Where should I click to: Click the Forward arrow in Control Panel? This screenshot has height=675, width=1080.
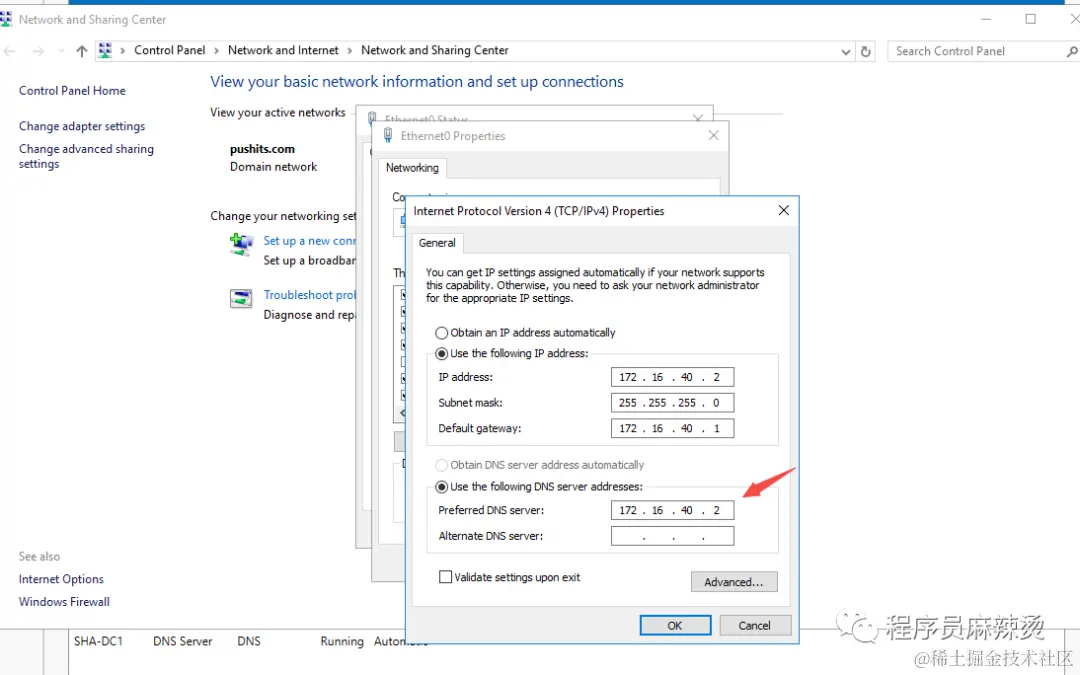[x=38, y=51]
